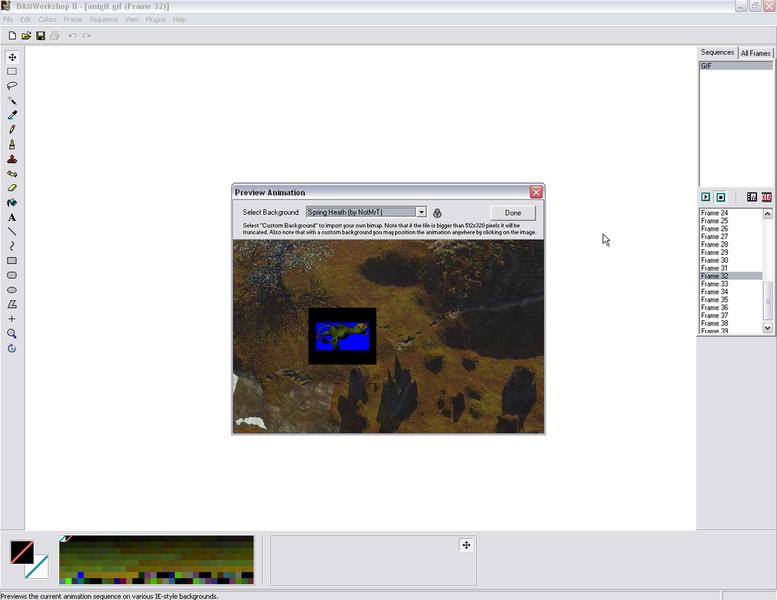This screenshot has height=600, width=777.
Task: Select the Paint Bucket fill tool
Action: click(12, 203)
